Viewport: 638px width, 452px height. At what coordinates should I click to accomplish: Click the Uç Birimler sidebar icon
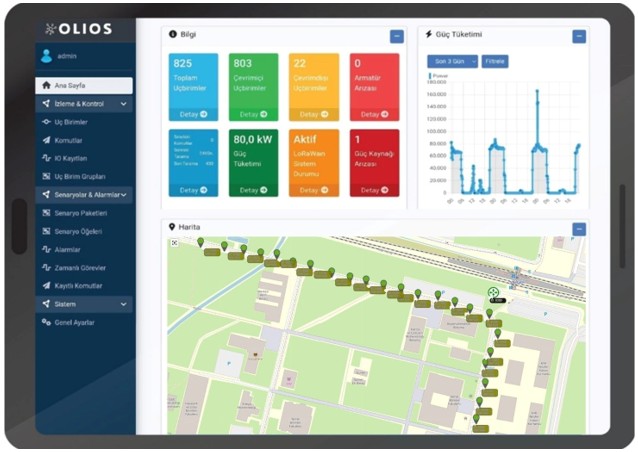pyautogui.click(x=46, y=122)
